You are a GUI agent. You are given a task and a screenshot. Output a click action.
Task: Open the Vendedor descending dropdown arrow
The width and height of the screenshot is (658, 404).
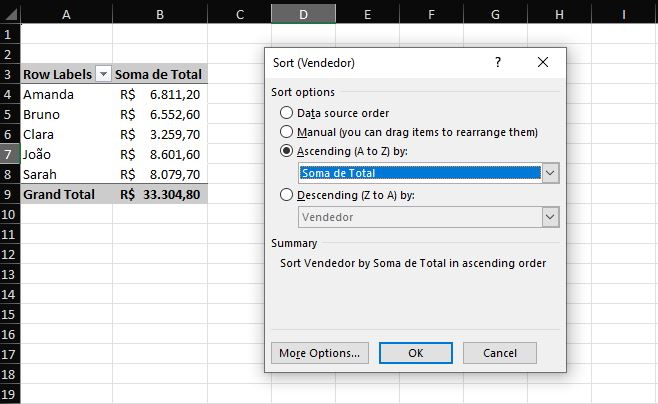550,217
